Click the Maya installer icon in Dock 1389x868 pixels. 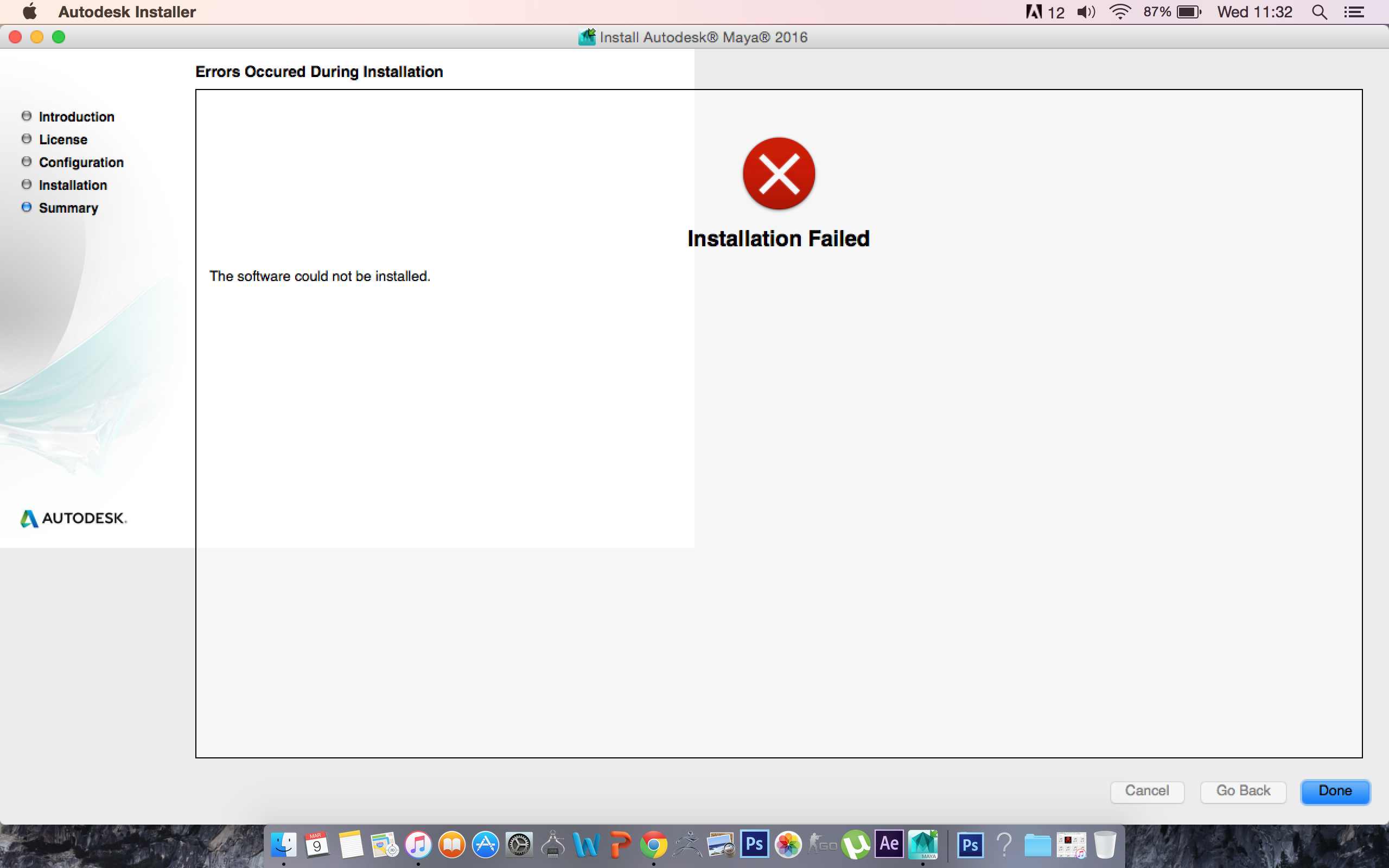[x=923, y=845]
